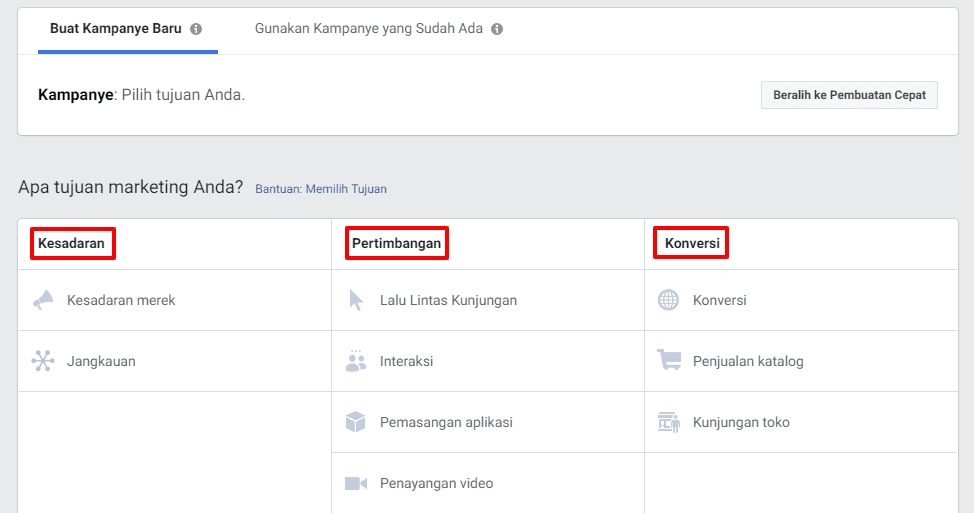Viewport: 974px width, 513px height.
Task: Click the globe icon beside Konversi objective
Action: pyautogui.click(x=668, y=300)
